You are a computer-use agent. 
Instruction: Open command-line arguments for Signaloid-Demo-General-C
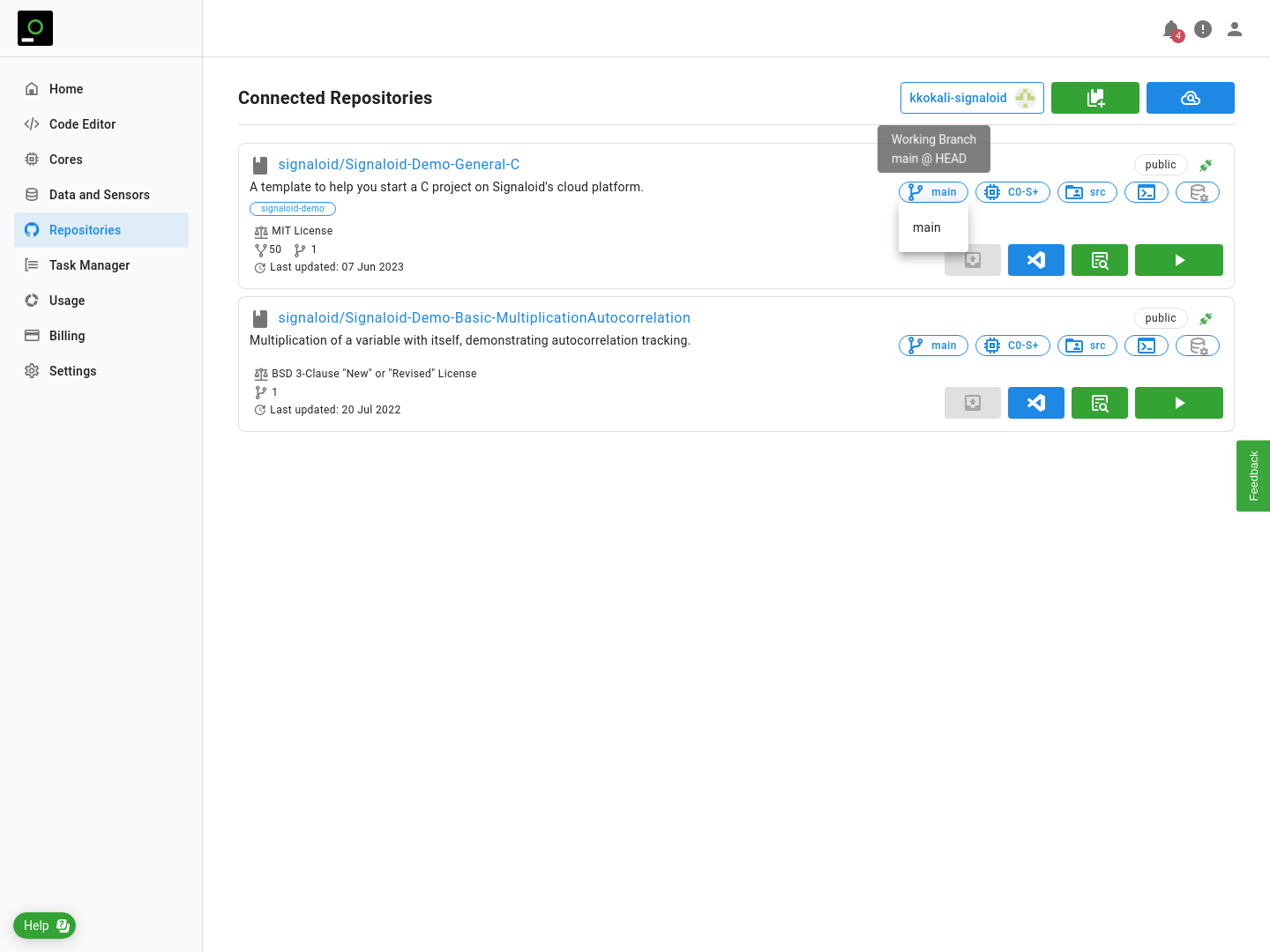point(1146,192)
